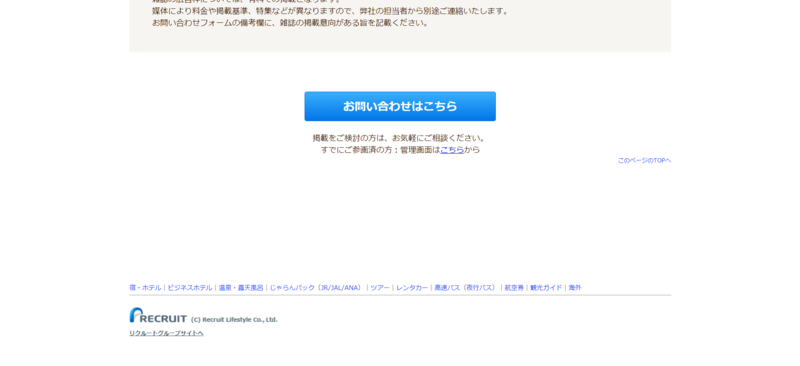
Task: Open 高速バス（夜行バス） footer link
Action: (x=466, y=288)
